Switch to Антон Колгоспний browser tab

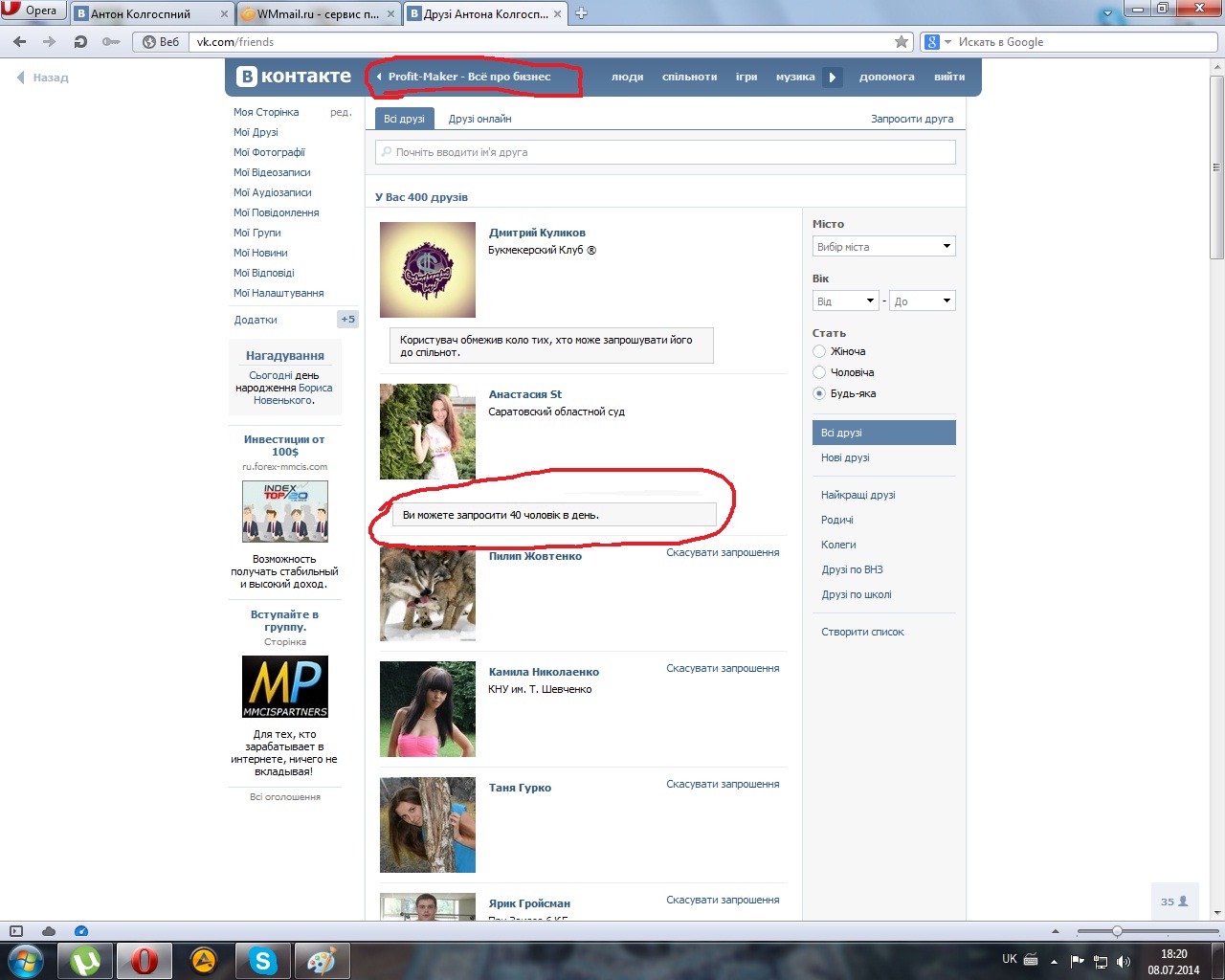(x=152, y=13)
